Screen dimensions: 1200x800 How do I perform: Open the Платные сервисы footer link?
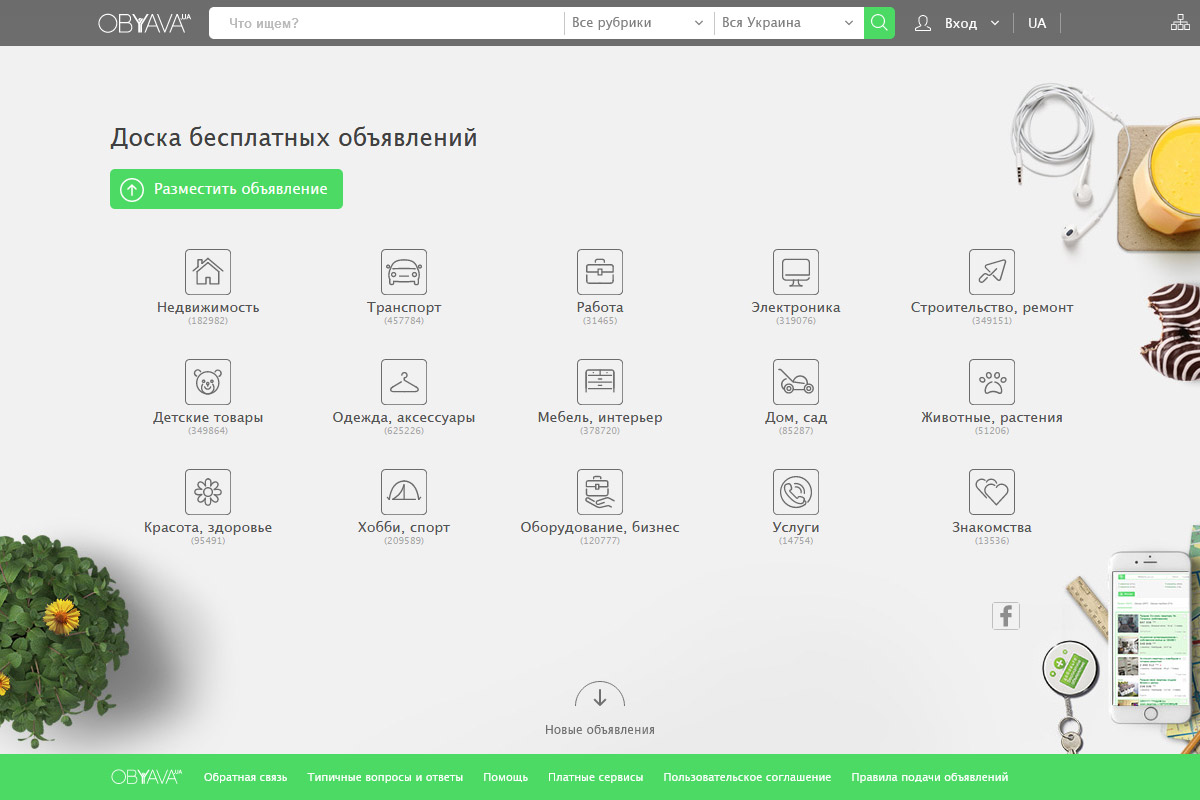[x=595, y=777]
